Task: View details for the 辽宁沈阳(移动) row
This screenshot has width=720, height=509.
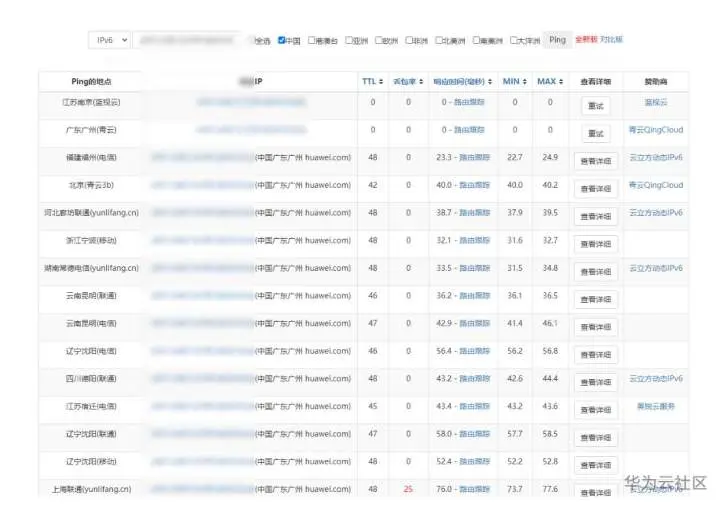Action: coord(596,465)
